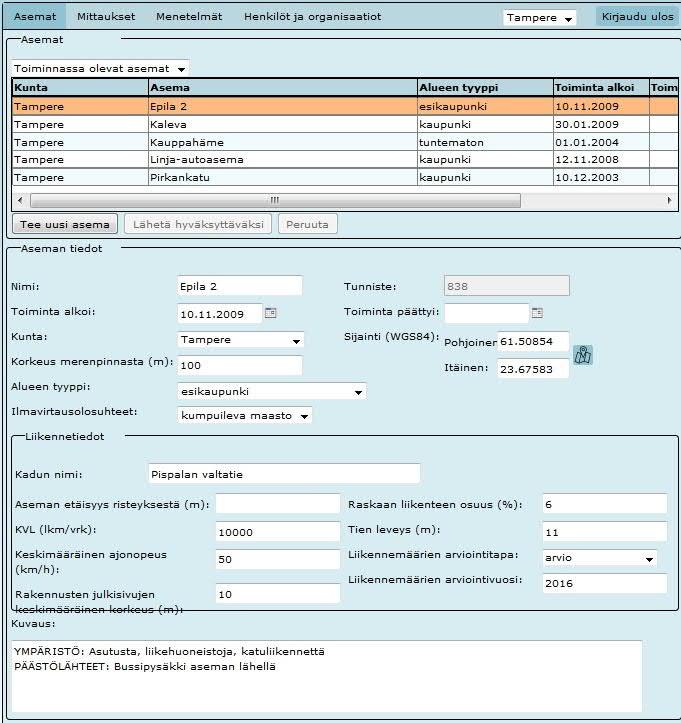Focus the Pohjoinen coordinate field

[533, 342]
